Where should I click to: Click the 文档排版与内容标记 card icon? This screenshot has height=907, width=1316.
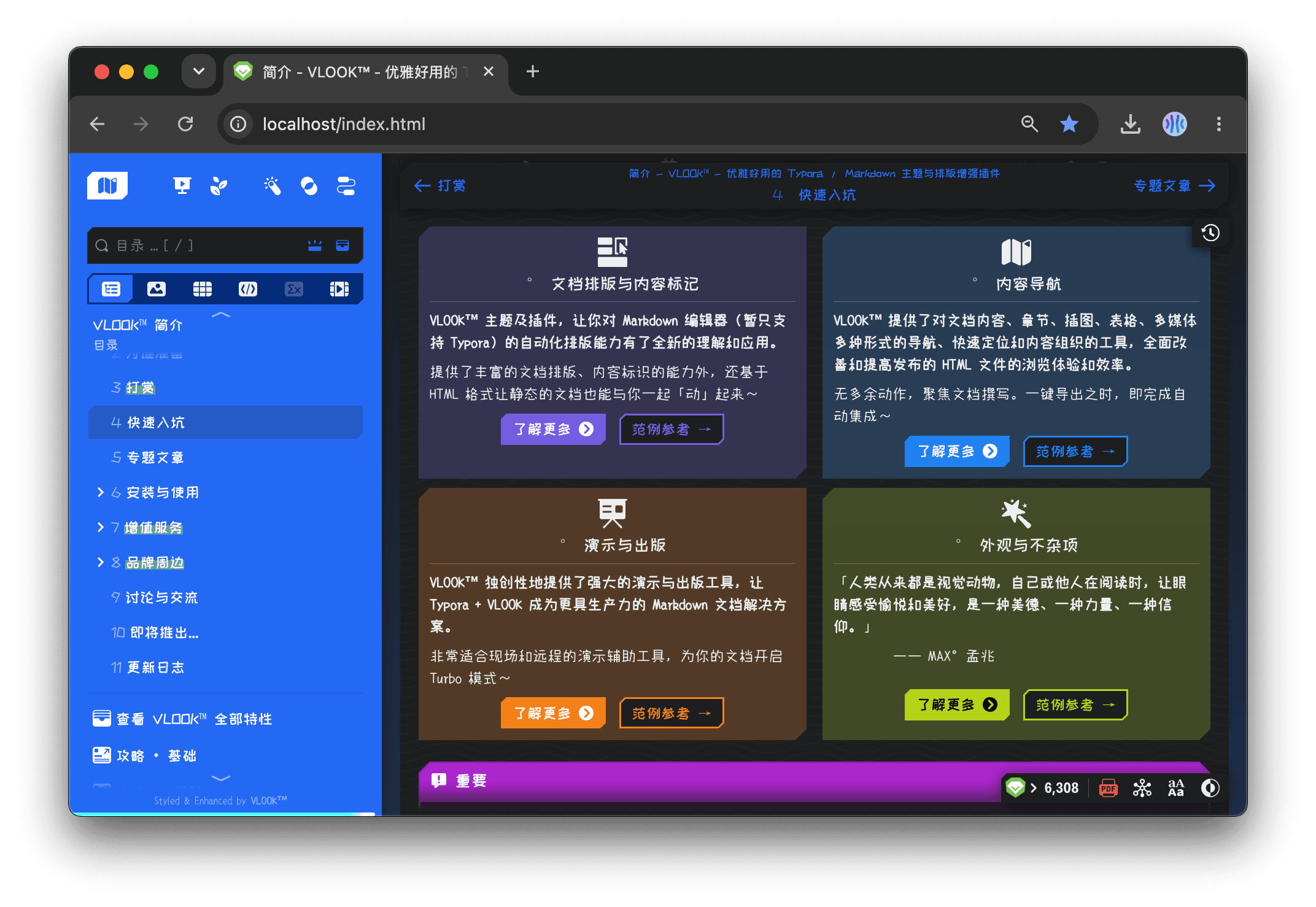[613, 252]
